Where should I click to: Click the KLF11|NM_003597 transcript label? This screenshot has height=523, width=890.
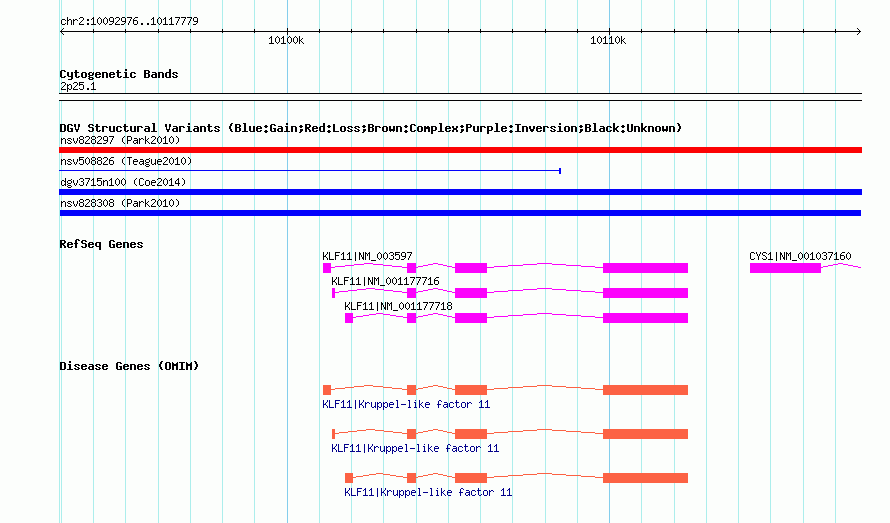click(x=367, y=256)
